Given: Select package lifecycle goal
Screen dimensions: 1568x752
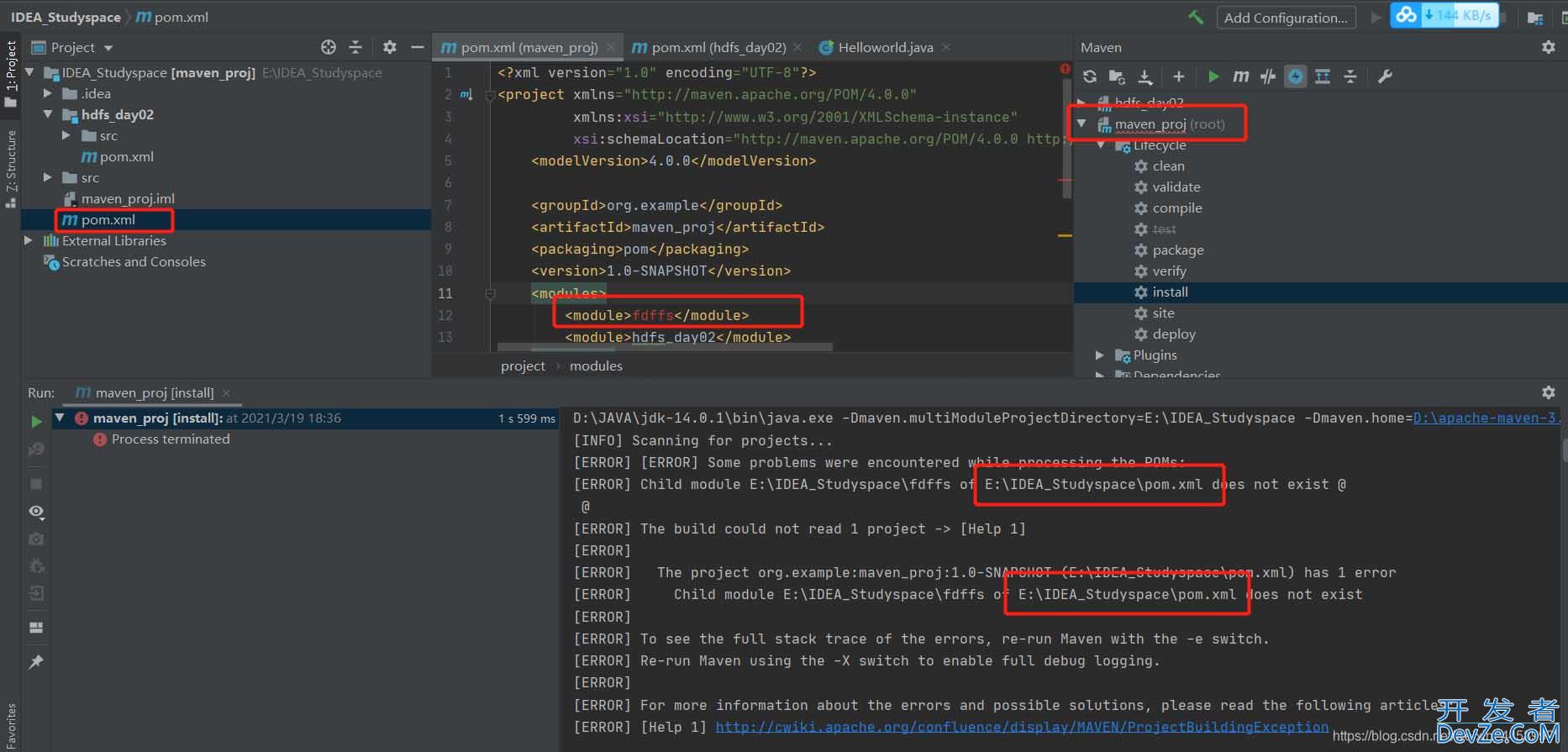Looking at the screenshot, I should 1177,250.
